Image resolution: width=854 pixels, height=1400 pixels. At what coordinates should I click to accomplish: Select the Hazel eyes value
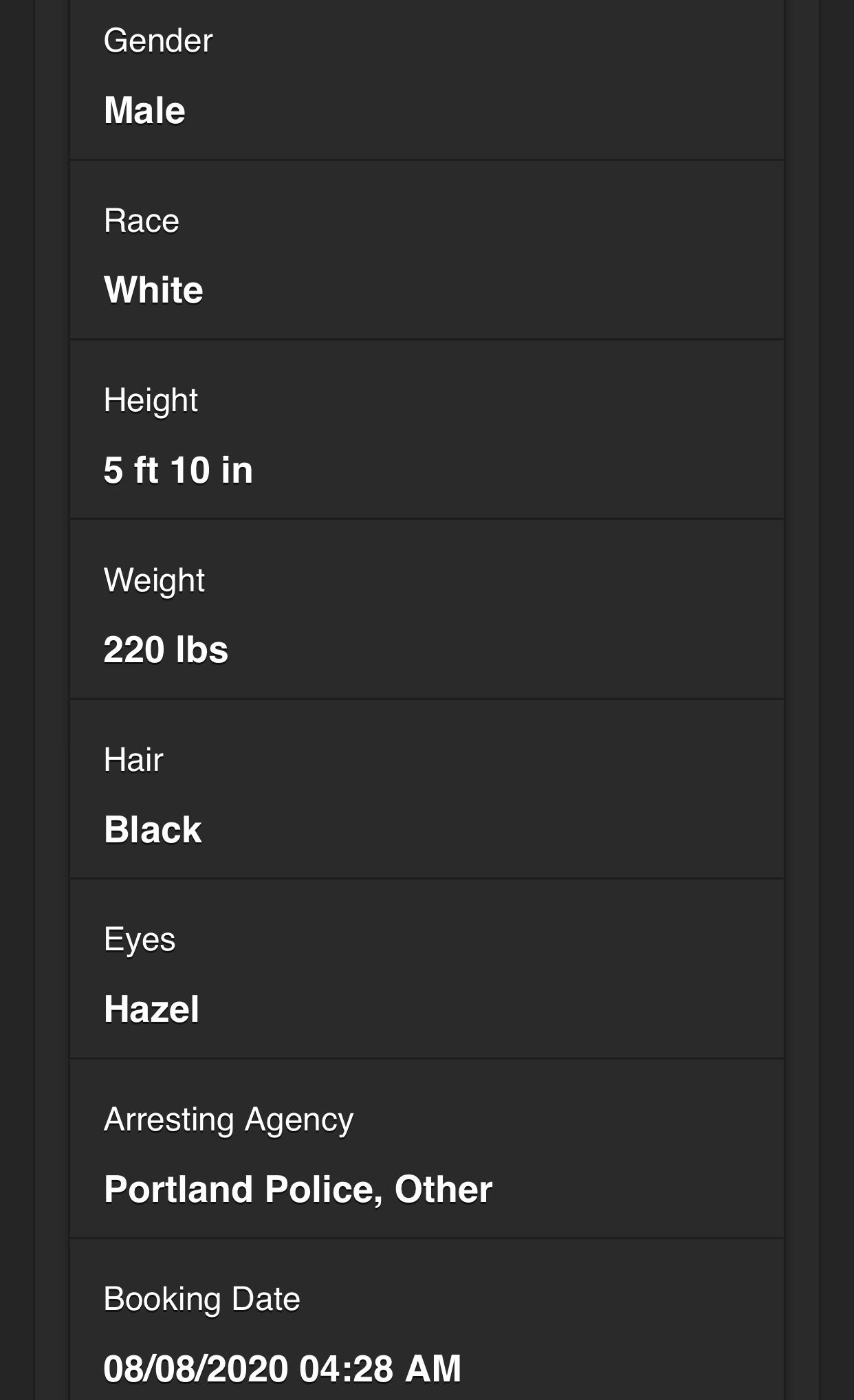click(151, 1009)
